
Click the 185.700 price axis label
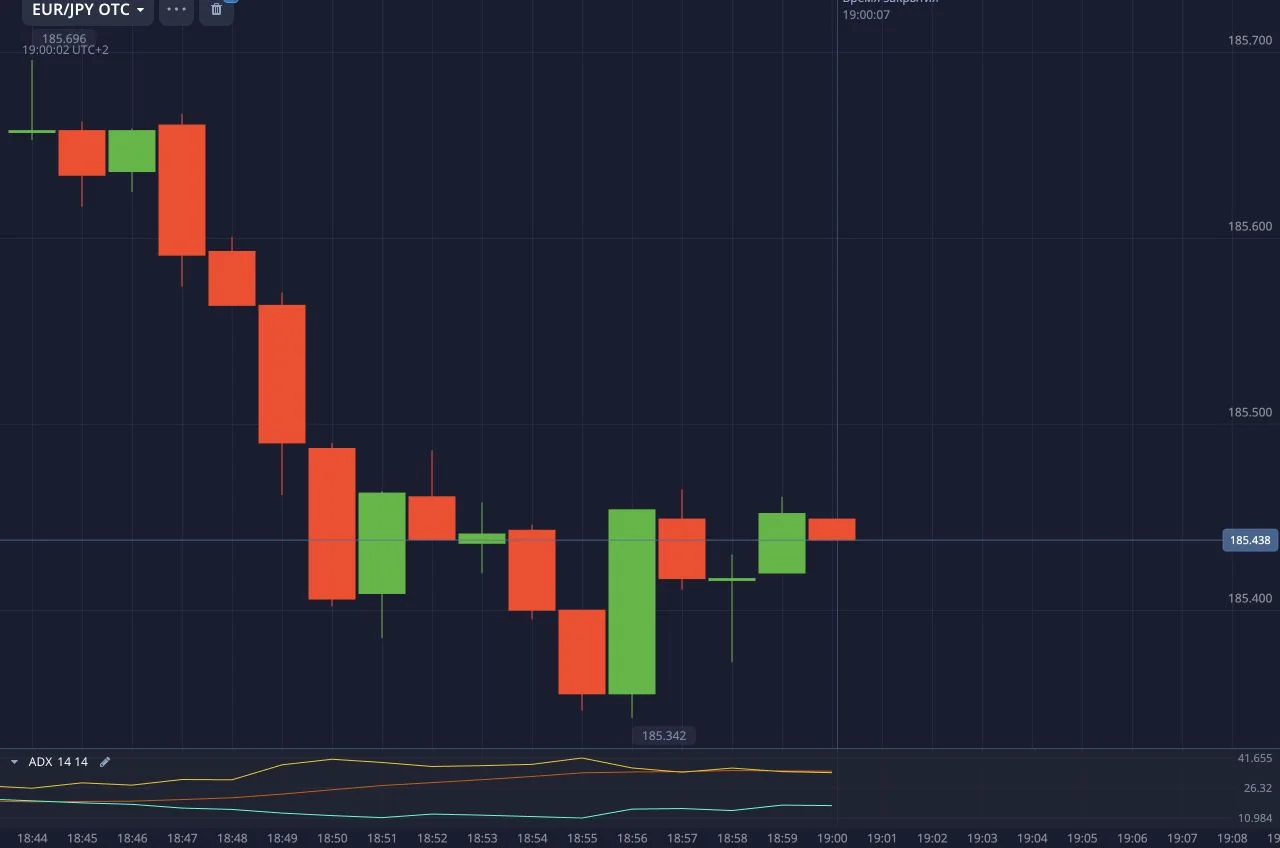(1250, 41)
